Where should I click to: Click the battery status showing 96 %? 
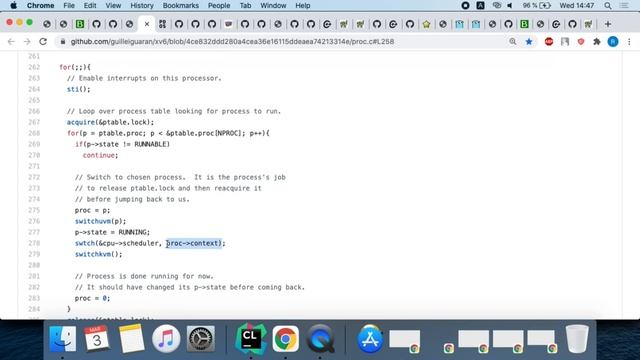click(x=536, y=6)
